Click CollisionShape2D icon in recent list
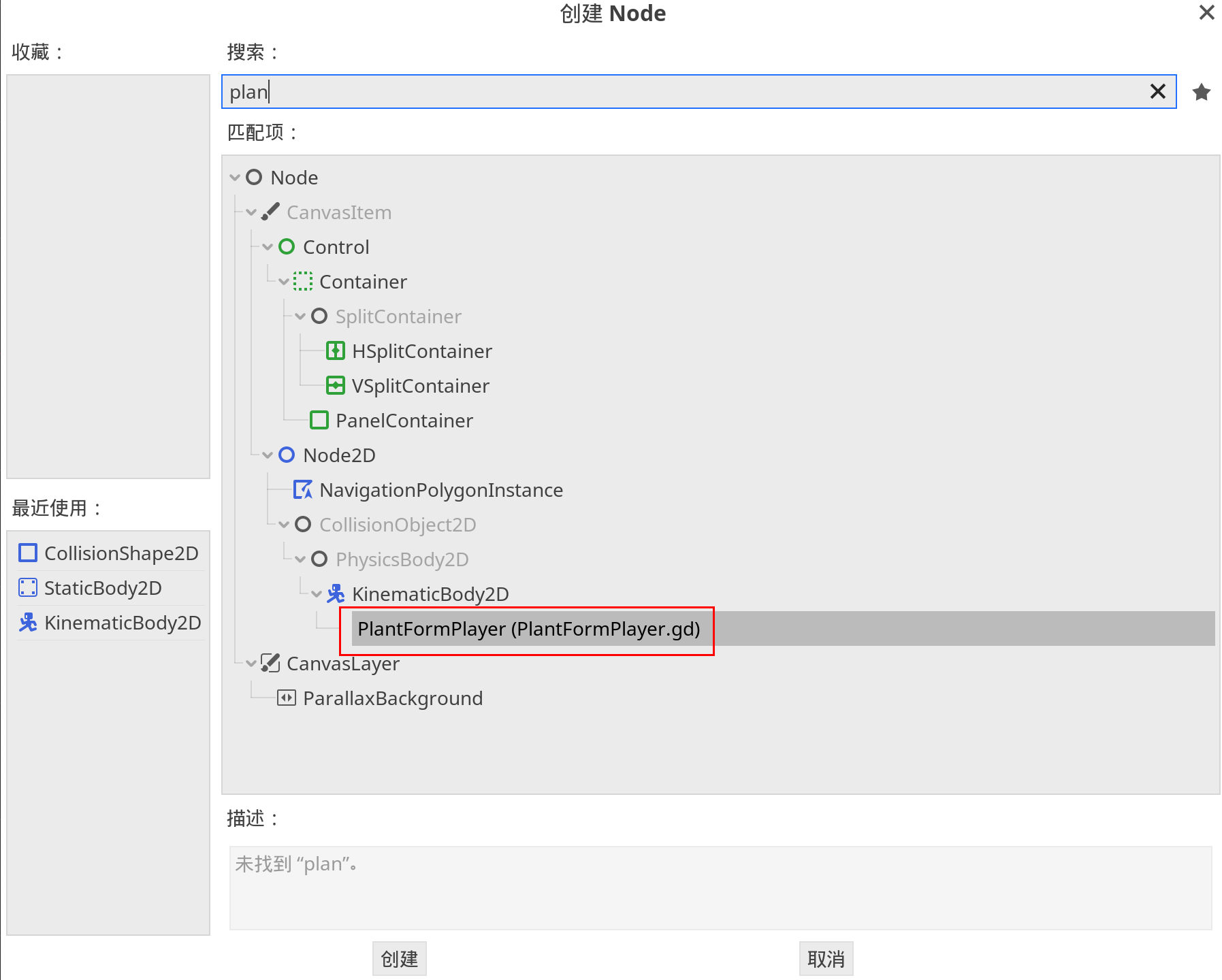This screenshot has width=1222, height=980. click(x=28, y=553)
